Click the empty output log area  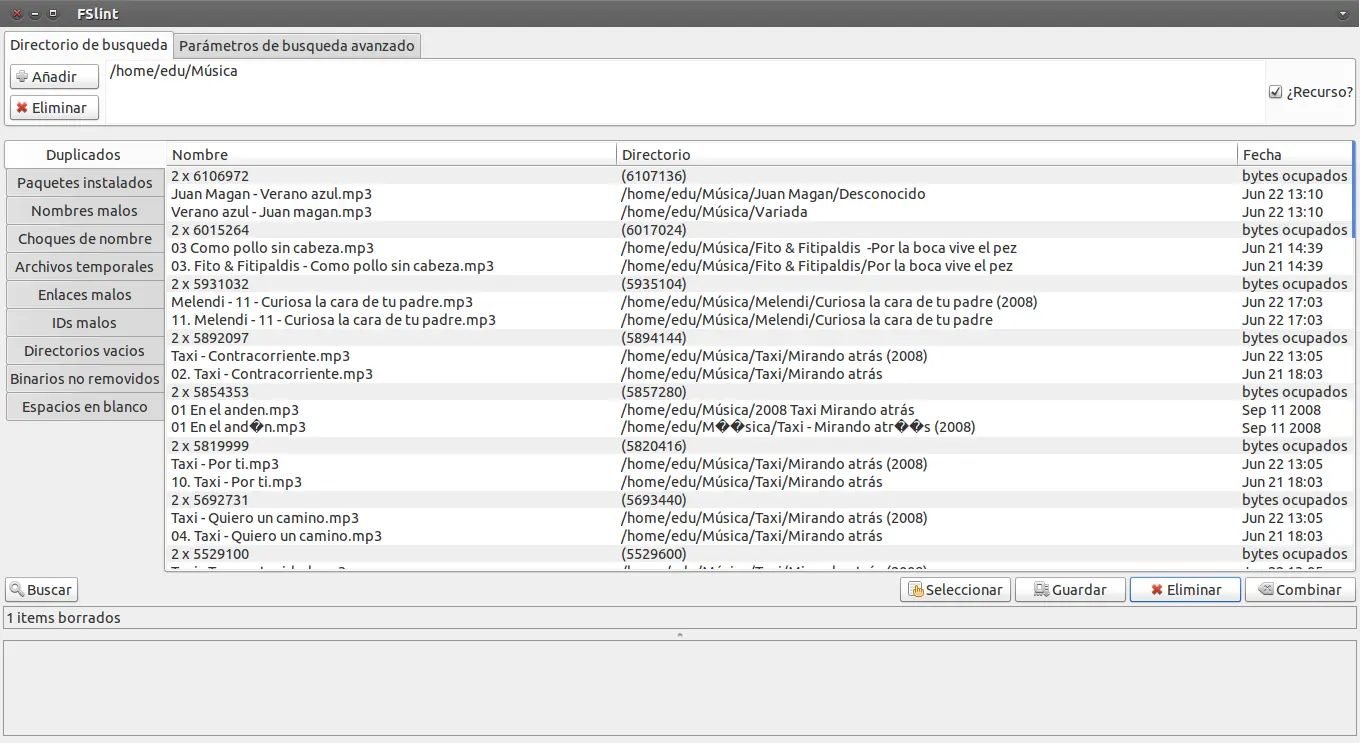click(x=680, y=689)
